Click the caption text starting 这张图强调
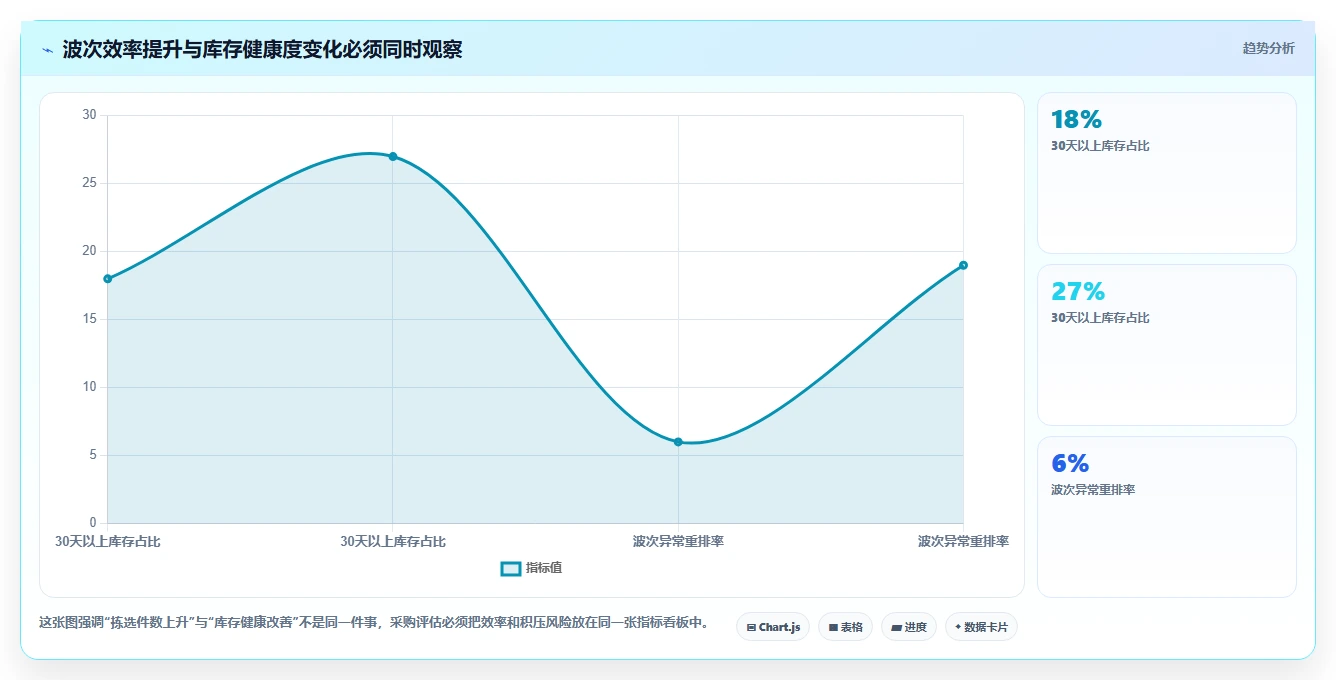1336x680 pixels. pyautogui.click(x=374, y=622)
